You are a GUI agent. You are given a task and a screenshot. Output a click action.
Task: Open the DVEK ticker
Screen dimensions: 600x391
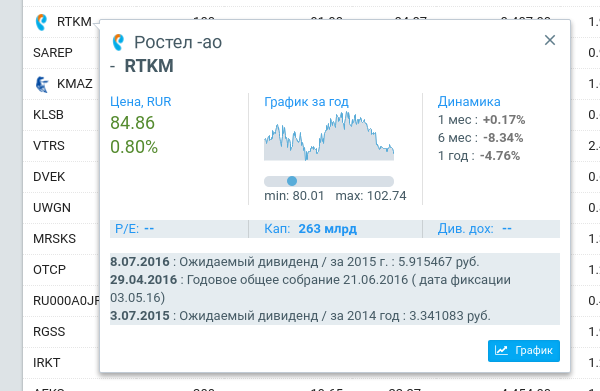click(49, 176)
